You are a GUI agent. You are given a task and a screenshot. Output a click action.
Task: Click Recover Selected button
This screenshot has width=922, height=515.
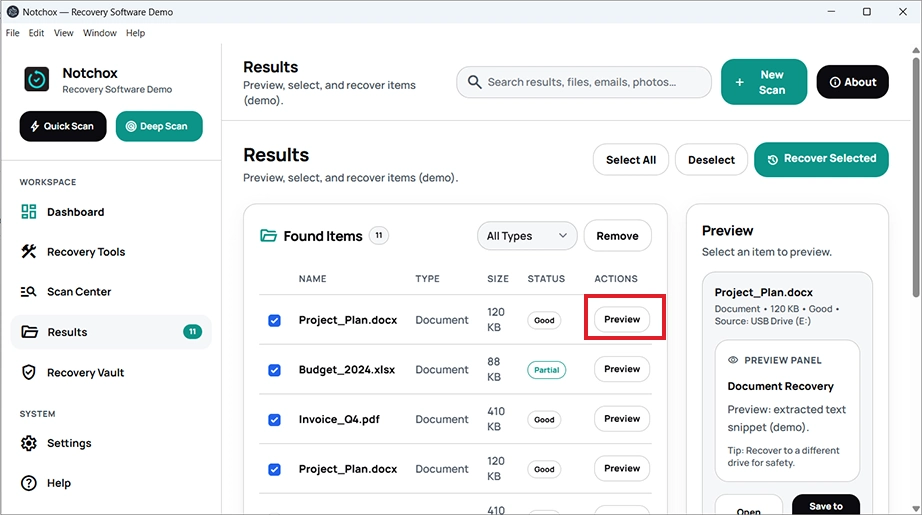(821, 159)
